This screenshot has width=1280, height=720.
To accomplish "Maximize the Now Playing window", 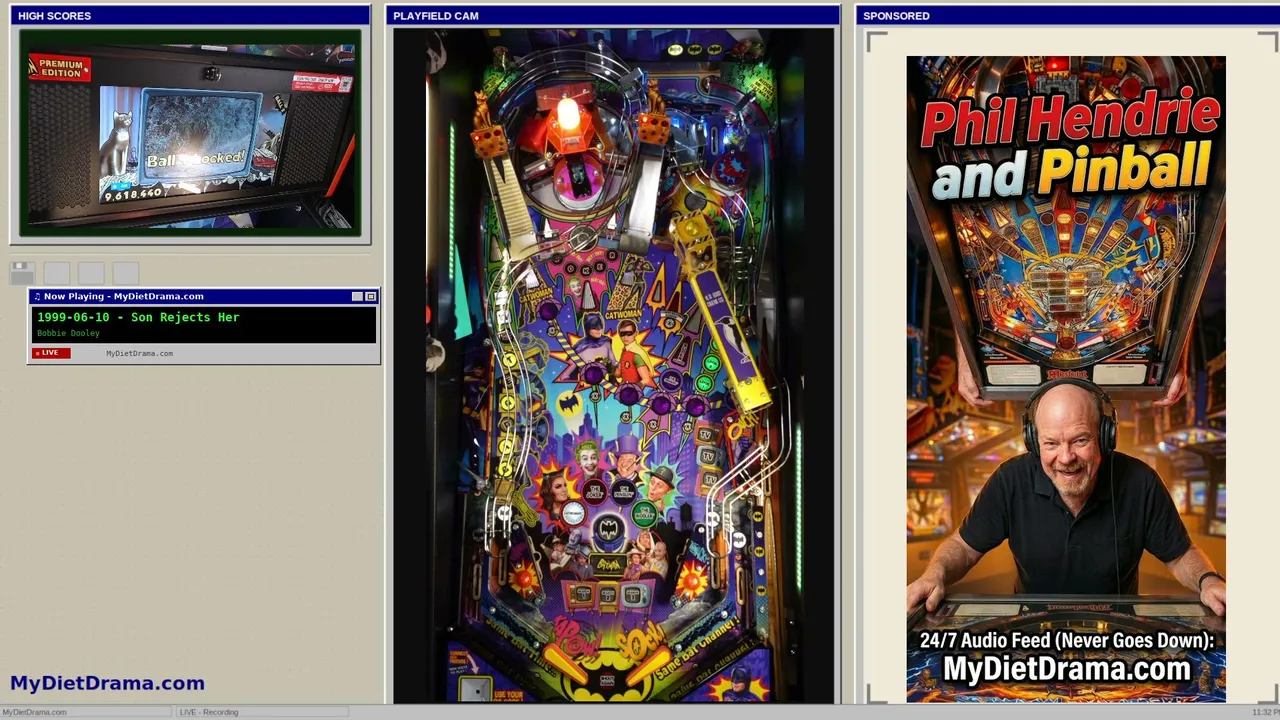I will coord(371,297).
